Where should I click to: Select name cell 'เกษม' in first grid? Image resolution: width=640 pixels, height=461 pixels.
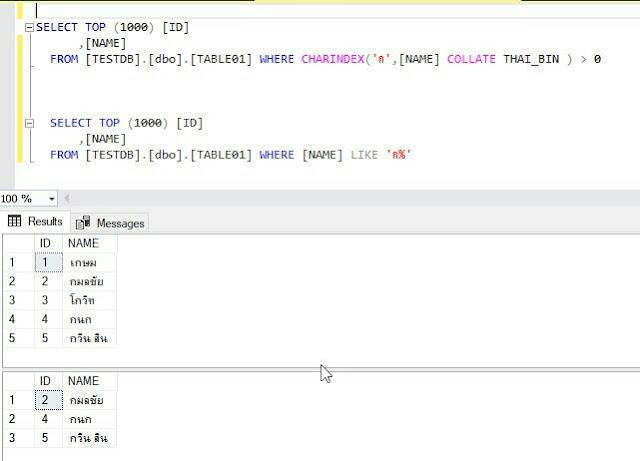click(89, 262)
